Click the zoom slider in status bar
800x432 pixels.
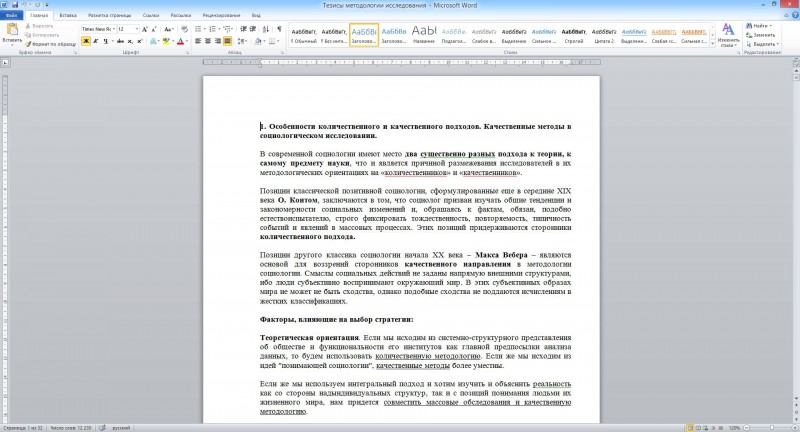point(771,428)
